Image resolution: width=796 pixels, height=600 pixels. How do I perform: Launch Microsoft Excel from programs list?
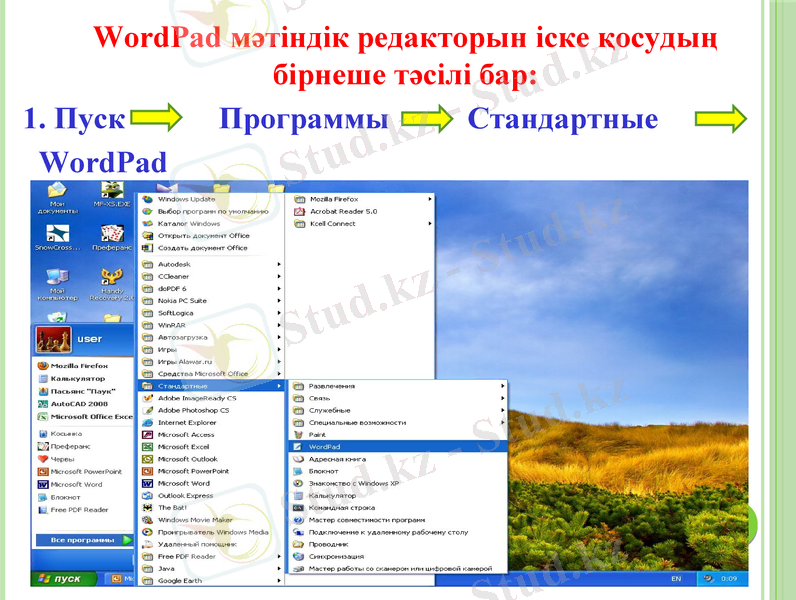(211, 447)
